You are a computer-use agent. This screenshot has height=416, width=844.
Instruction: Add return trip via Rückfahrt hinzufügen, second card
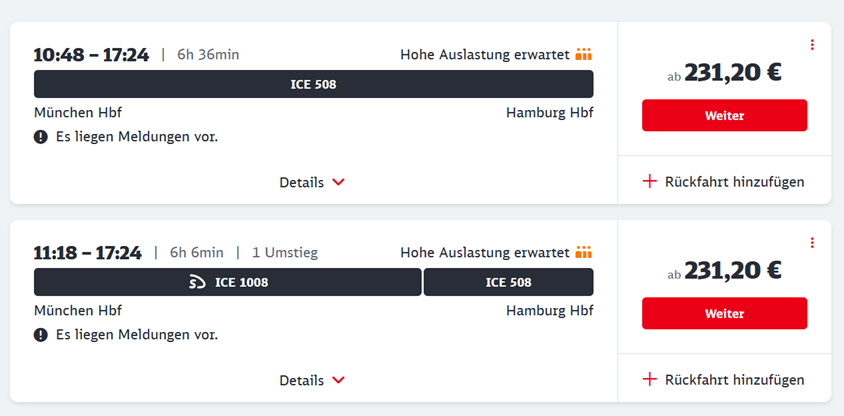coord(723,379)
